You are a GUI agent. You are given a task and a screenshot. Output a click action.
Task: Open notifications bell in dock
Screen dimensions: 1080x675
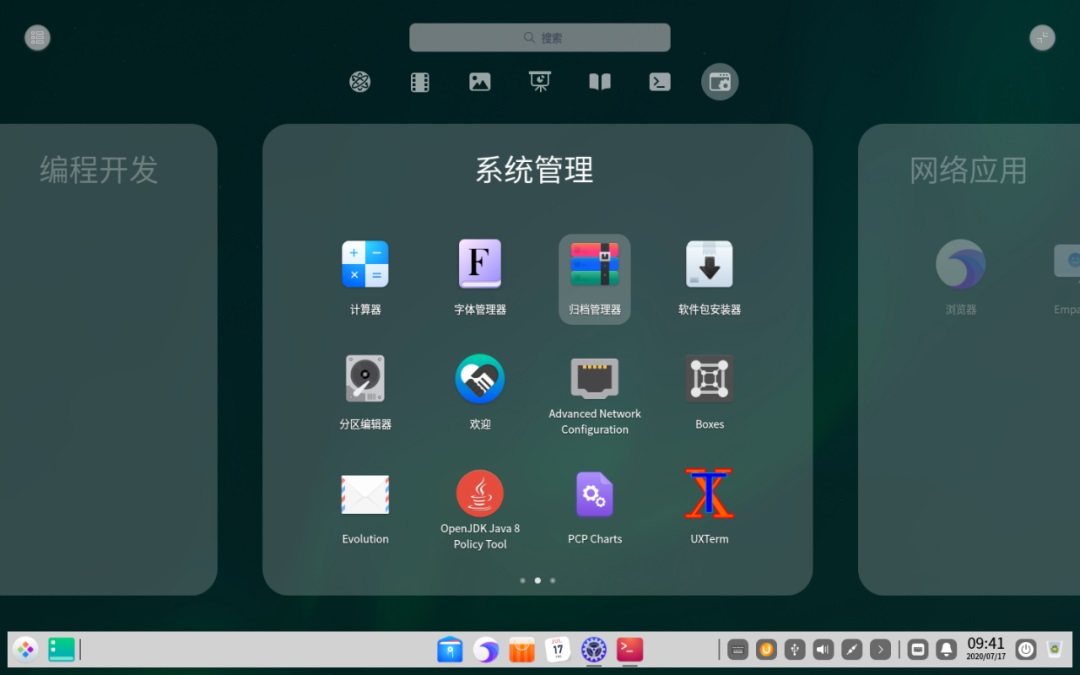[x=946, y=650]
